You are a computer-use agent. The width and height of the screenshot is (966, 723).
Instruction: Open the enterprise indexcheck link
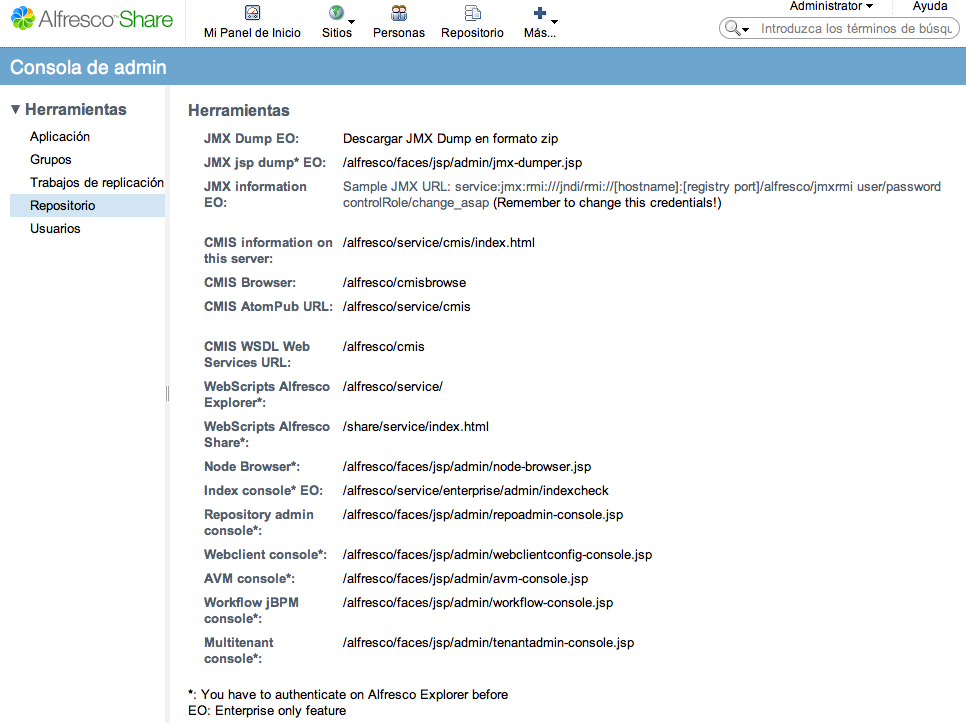point(476,491)
